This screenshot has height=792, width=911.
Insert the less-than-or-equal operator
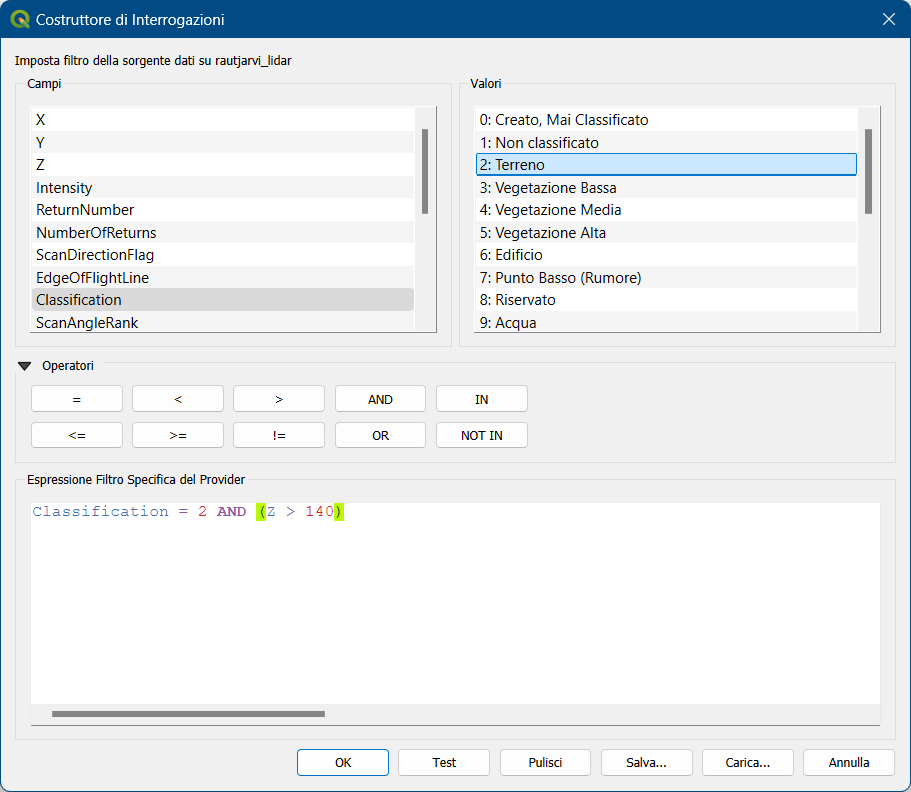pyautogui.click(x=77, y=435)
